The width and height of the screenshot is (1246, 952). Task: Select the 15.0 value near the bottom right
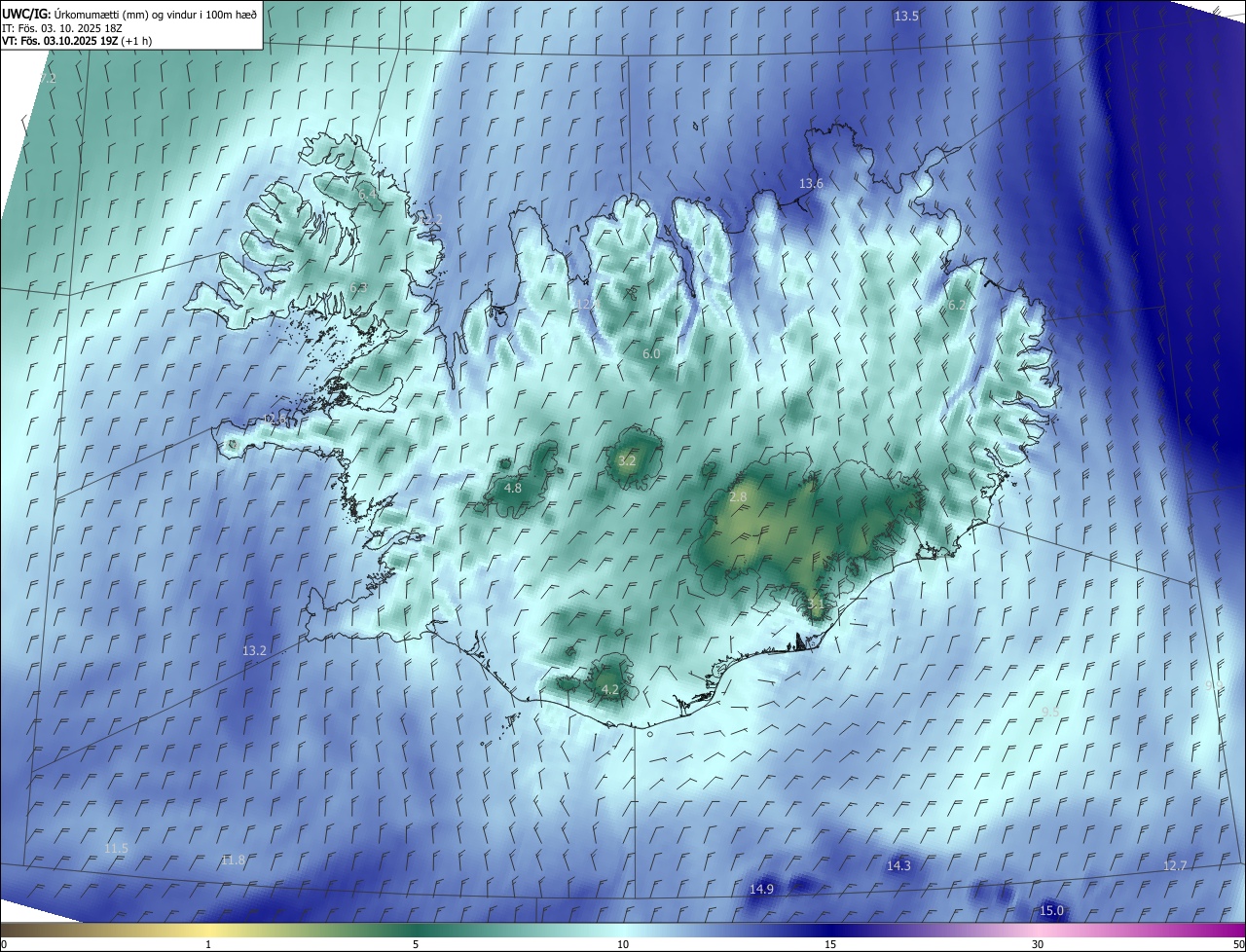point(1052,912)
